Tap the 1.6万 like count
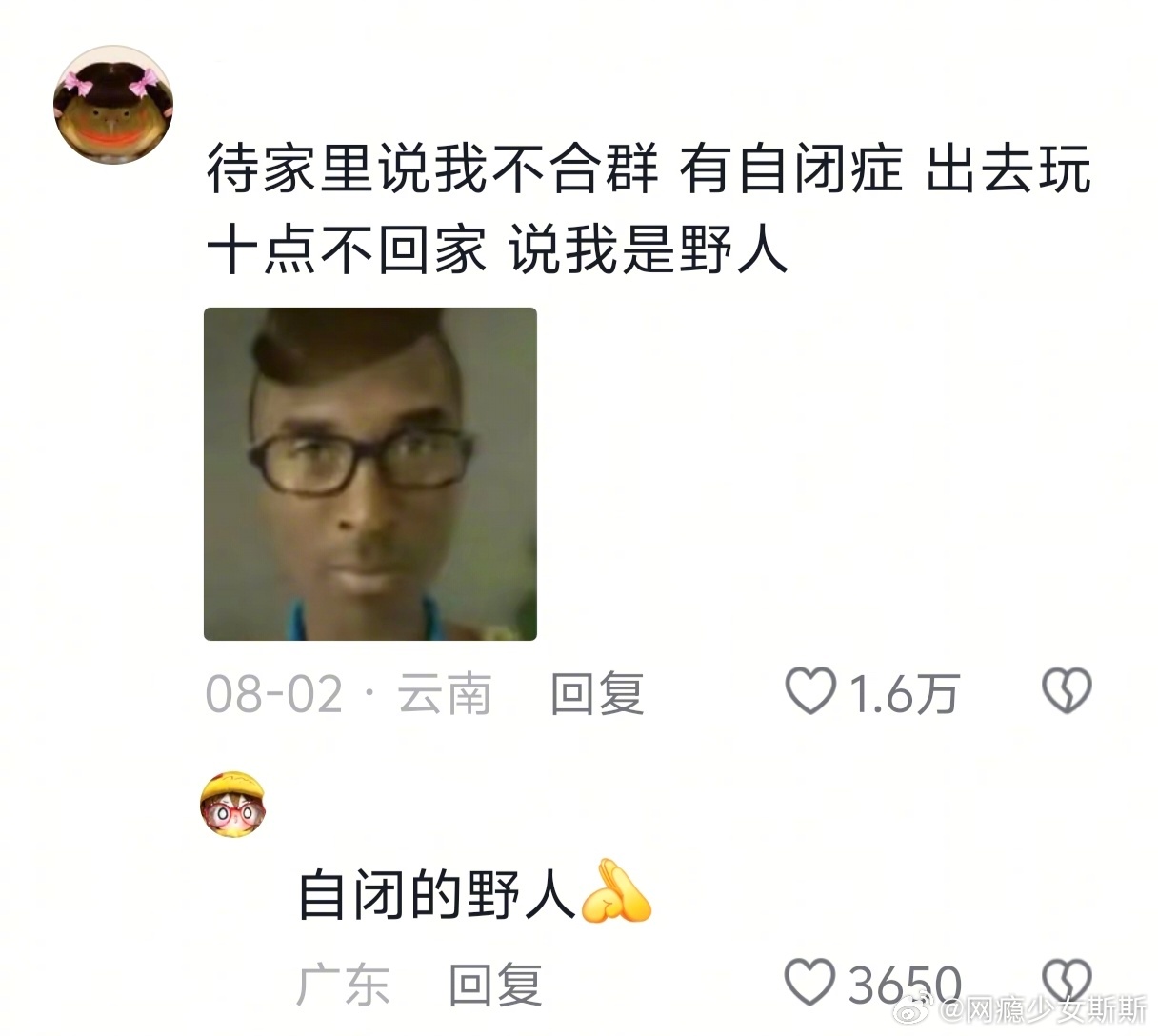The height and width of the screenshot is (1036, 1158). 903,694
